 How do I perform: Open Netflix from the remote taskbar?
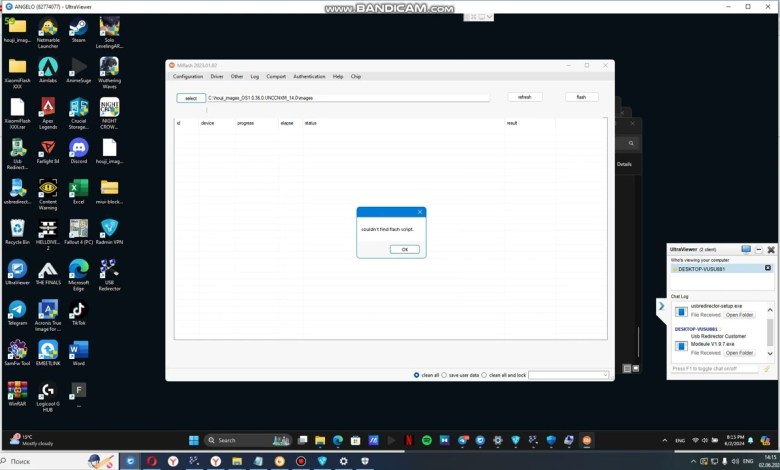[409, 440]
